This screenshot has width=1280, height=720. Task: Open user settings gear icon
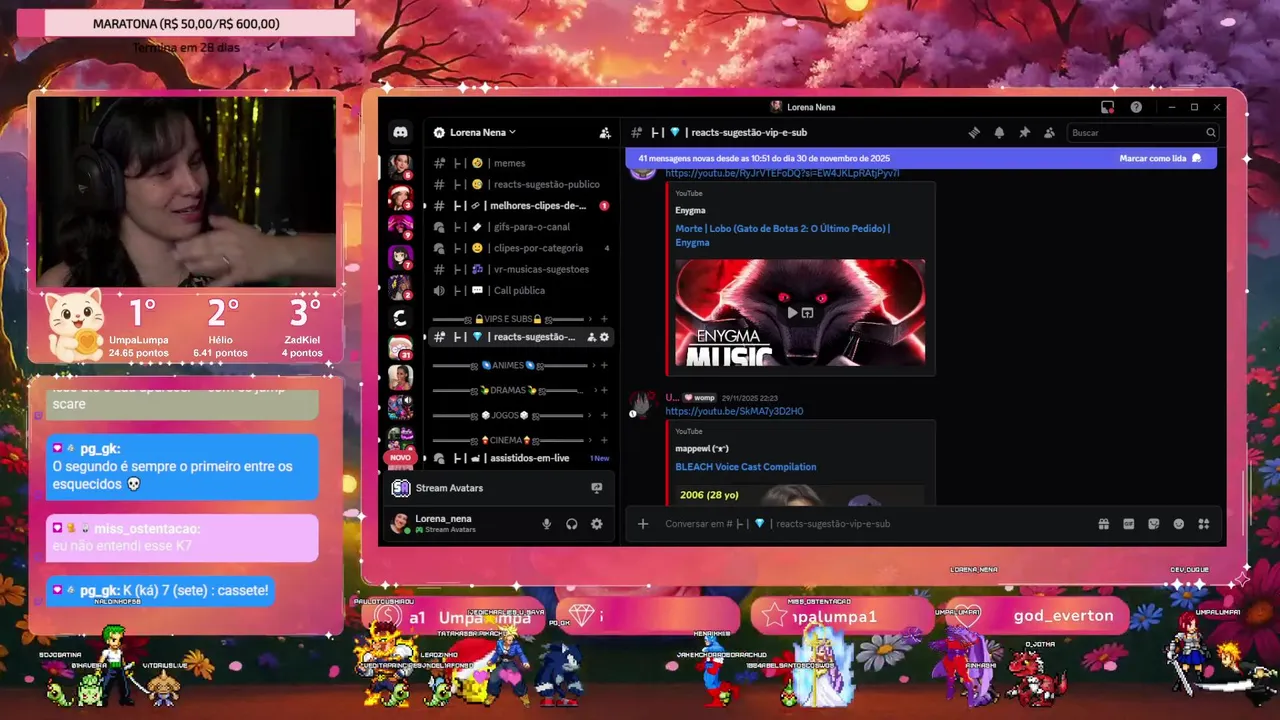(x=597, y=523)
